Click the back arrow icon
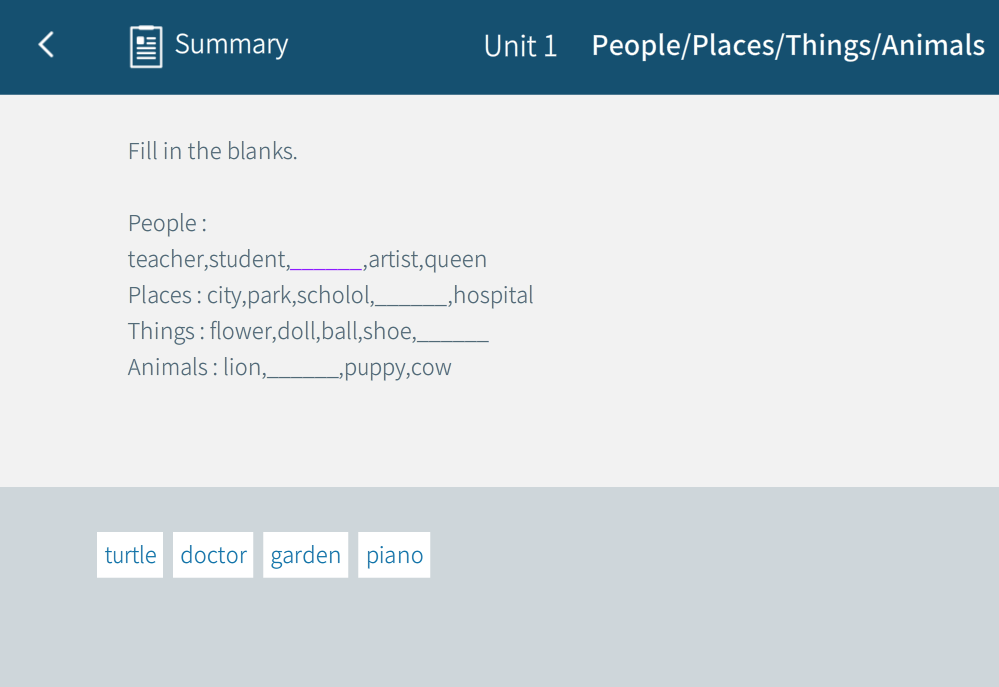 tap(46, 45)
